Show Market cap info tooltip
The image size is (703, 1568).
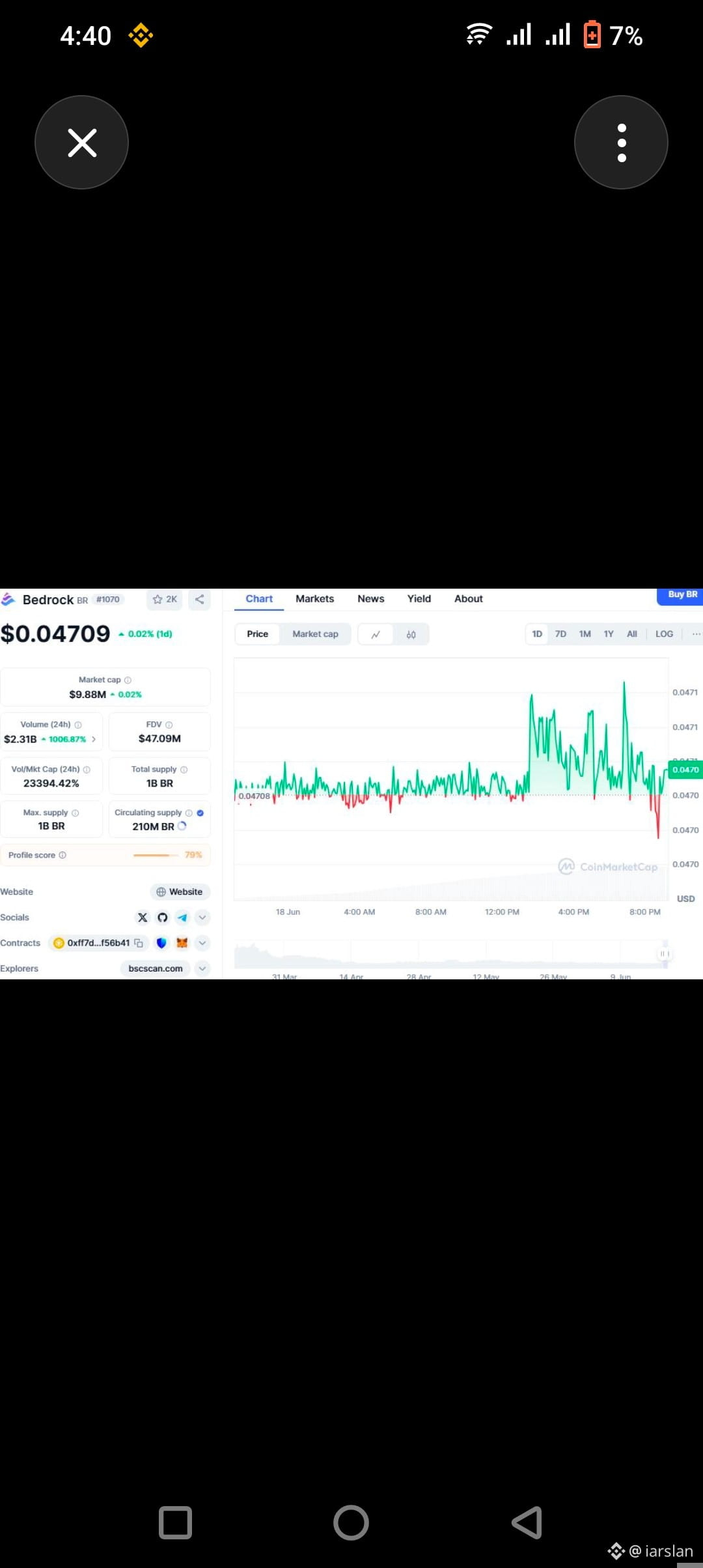(128, 680)
